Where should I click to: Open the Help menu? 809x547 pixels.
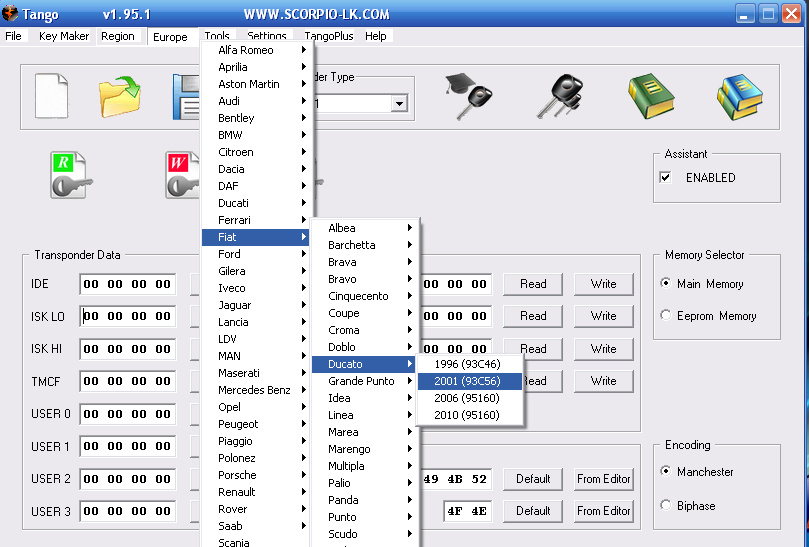pos(376,36)
